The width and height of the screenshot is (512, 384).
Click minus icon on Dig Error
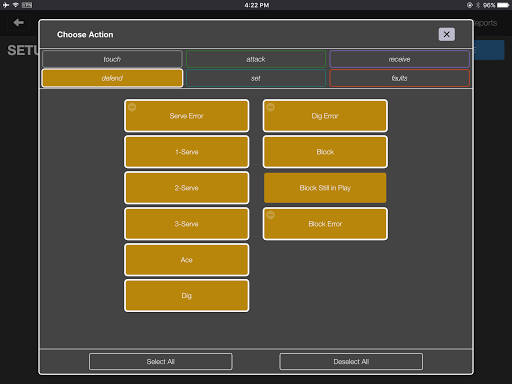click(271, 107)
